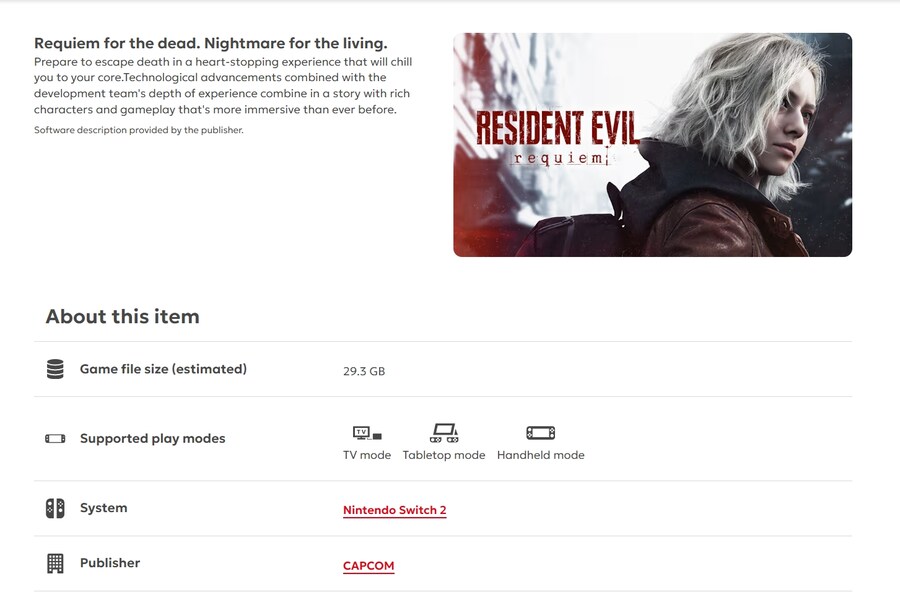This screenshot has width=900, height=592.
Task: Click the TV mode label
Action: 367,455
